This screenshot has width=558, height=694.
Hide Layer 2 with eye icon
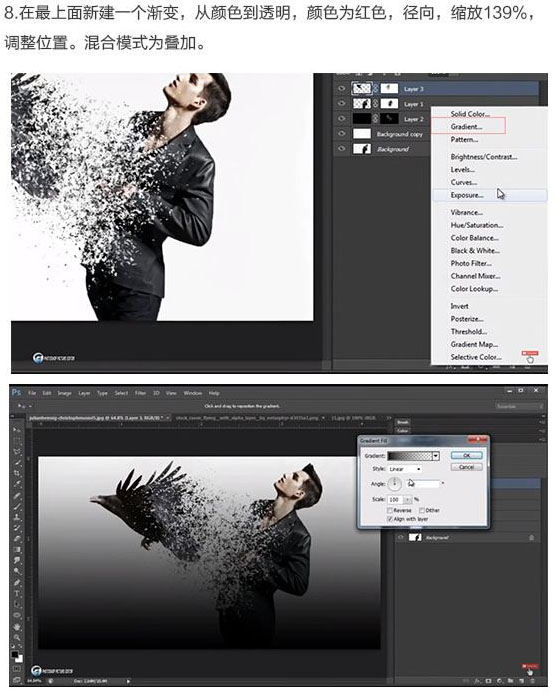[341, 119]
